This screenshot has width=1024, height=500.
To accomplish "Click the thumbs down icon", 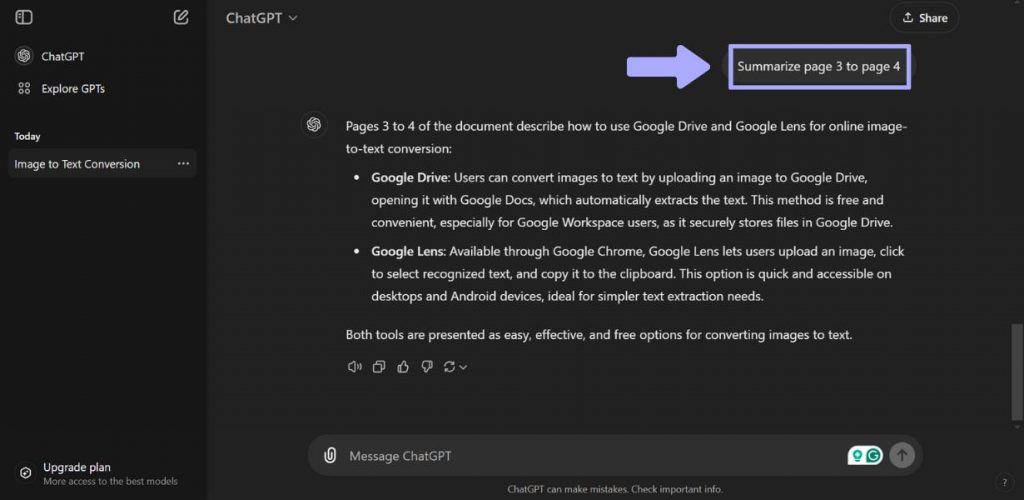I will [x=427, y=367].
